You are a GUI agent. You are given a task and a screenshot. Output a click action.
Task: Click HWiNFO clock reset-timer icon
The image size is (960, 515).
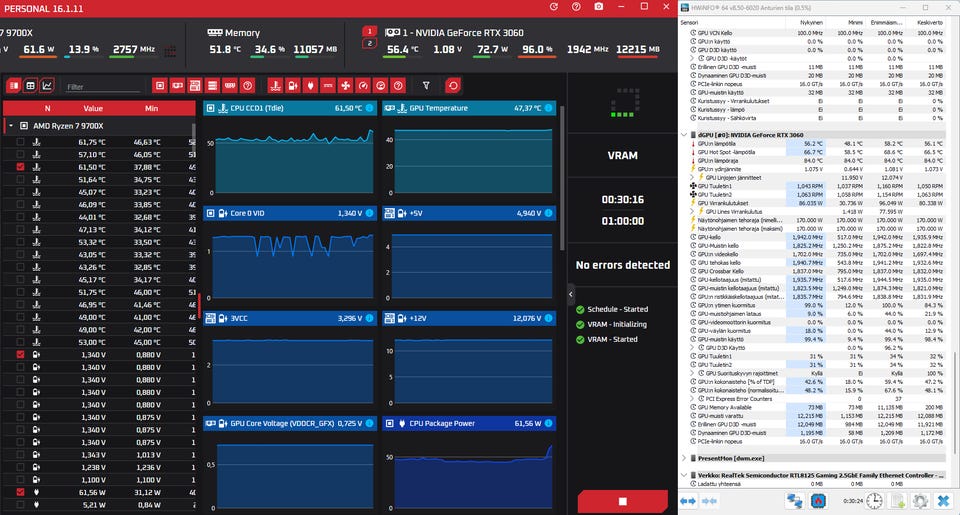[874, 501]
